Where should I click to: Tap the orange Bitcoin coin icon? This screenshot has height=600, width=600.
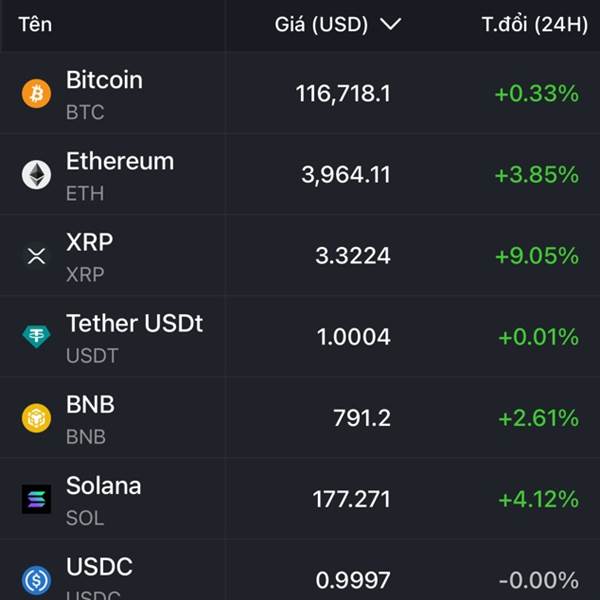(x=36, y=94)
